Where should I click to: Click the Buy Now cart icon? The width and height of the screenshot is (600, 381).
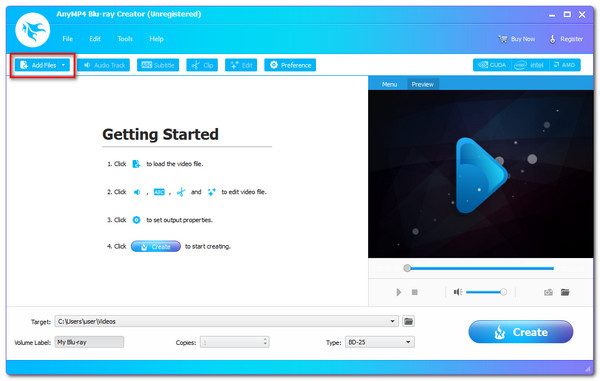(x=502, y=39)
